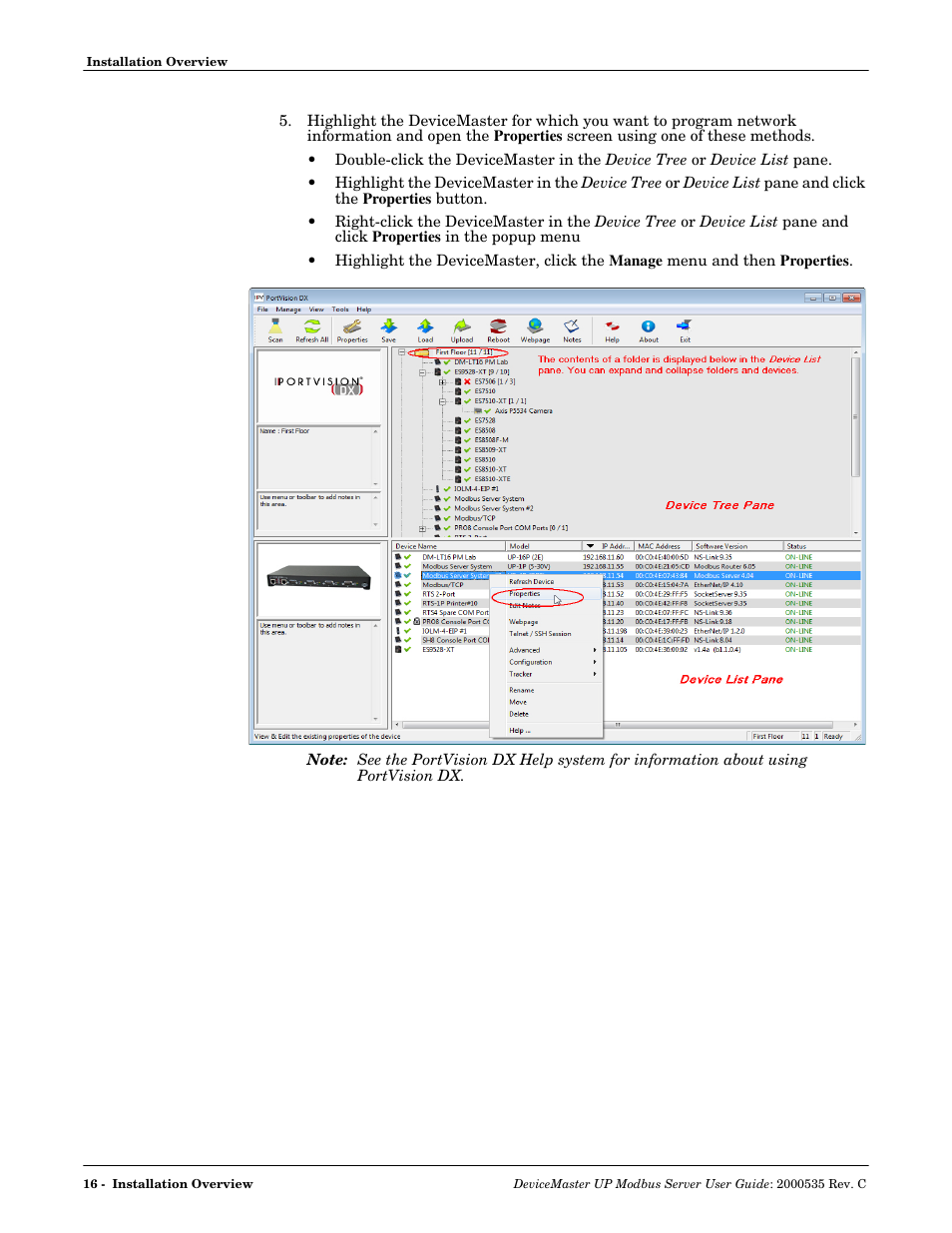Viewport: 952px width, 1233px height.
Task: Collapse the ES9528-XT tree node
Action: click(422, 372)
